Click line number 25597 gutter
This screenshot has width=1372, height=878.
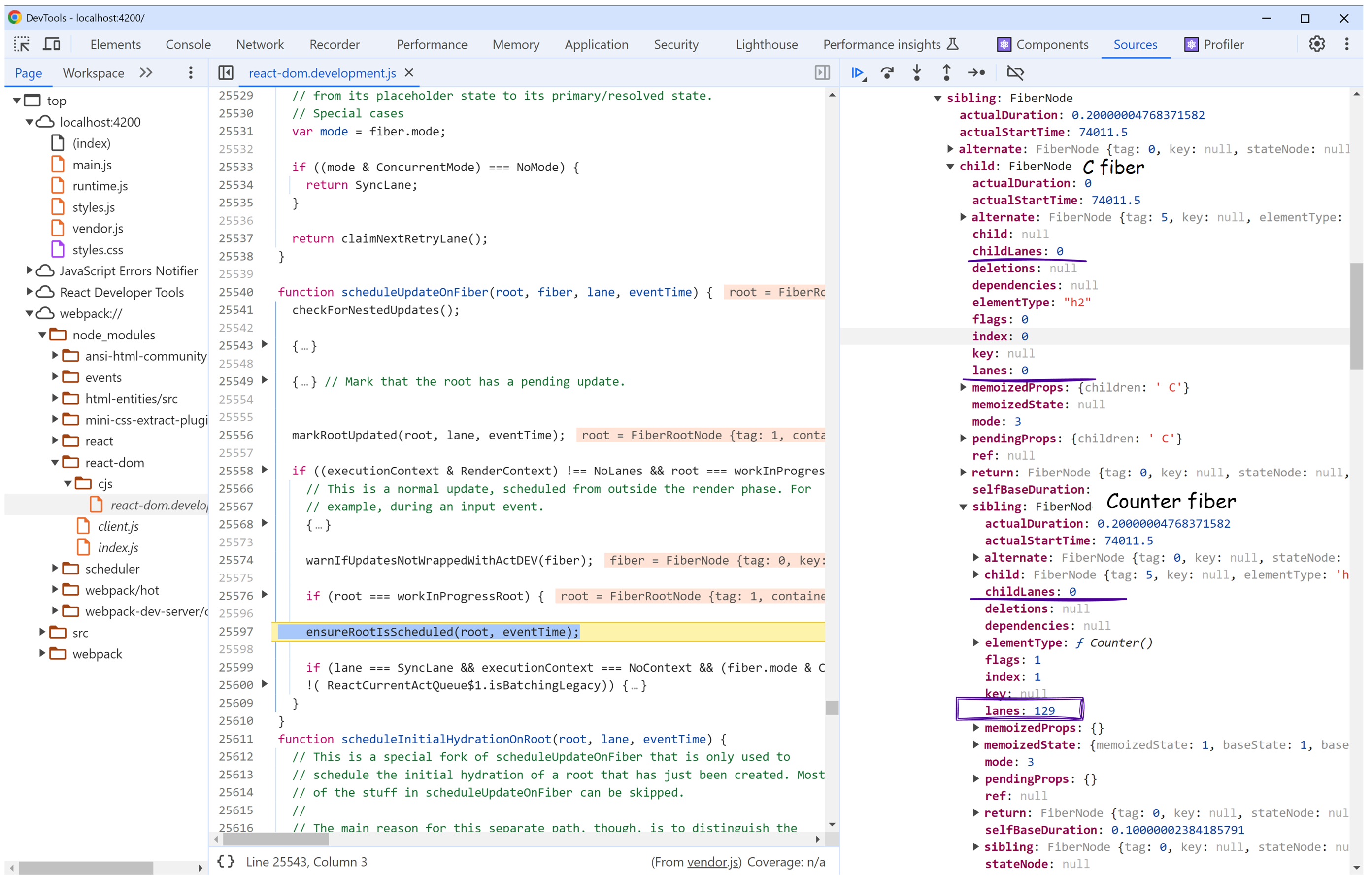point(236,632)
